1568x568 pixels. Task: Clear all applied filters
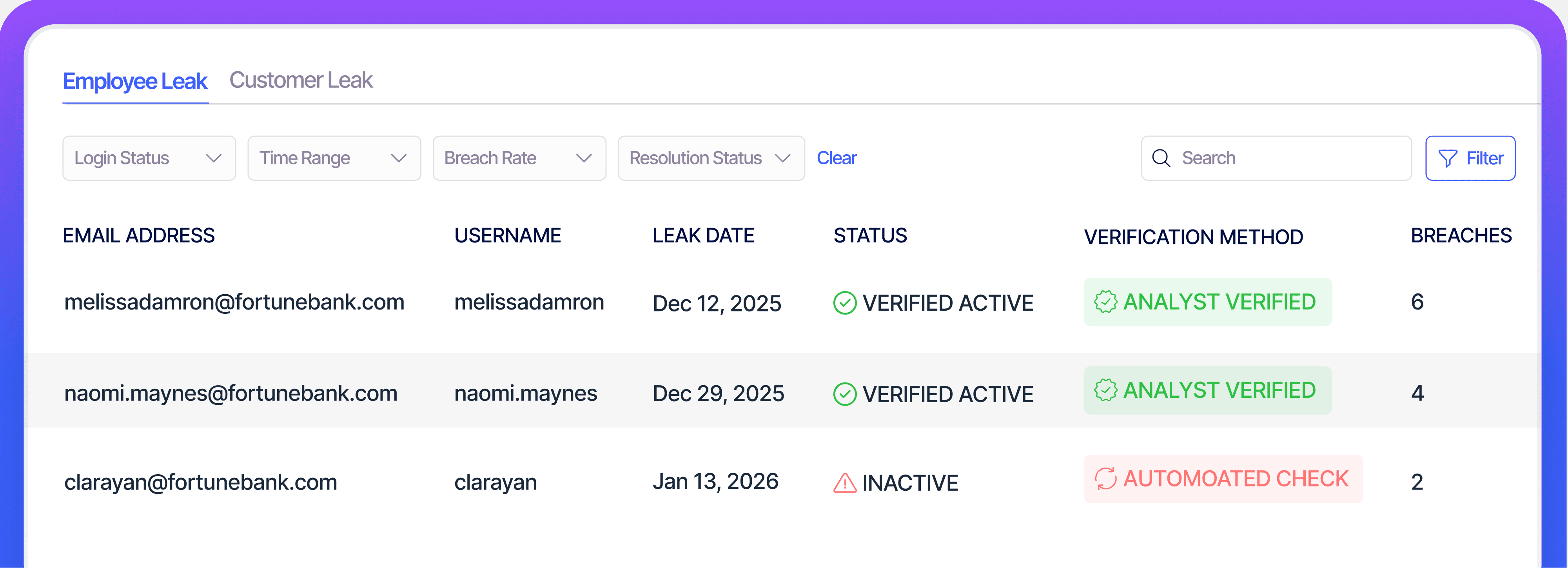coord(837,158)
